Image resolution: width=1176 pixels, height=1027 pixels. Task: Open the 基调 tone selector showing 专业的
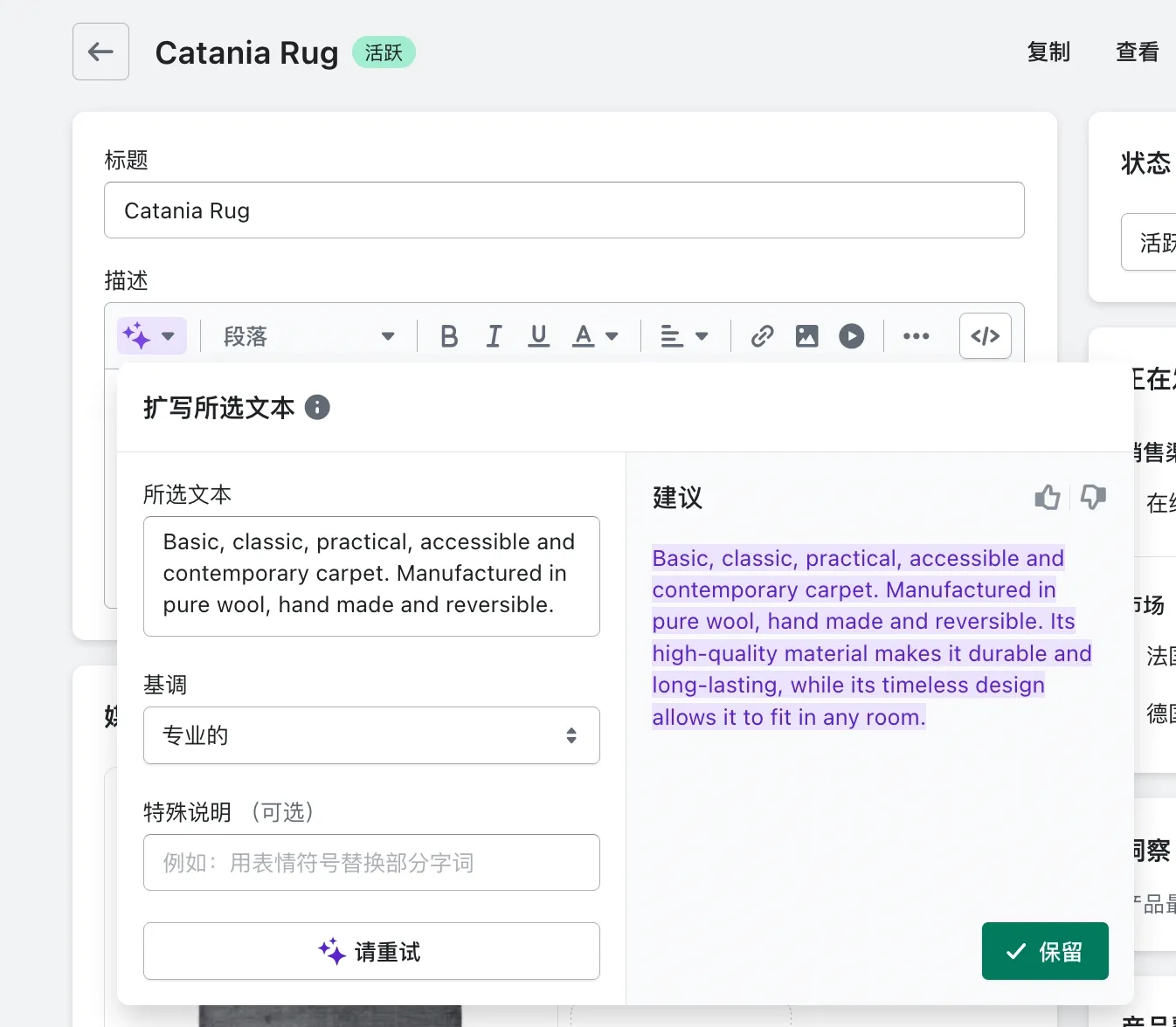click(371, 735)
